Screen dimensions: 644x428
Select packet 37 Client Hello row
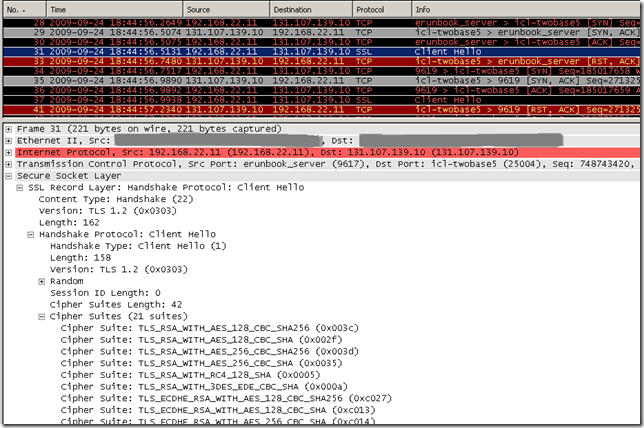(x=322, y=100)
